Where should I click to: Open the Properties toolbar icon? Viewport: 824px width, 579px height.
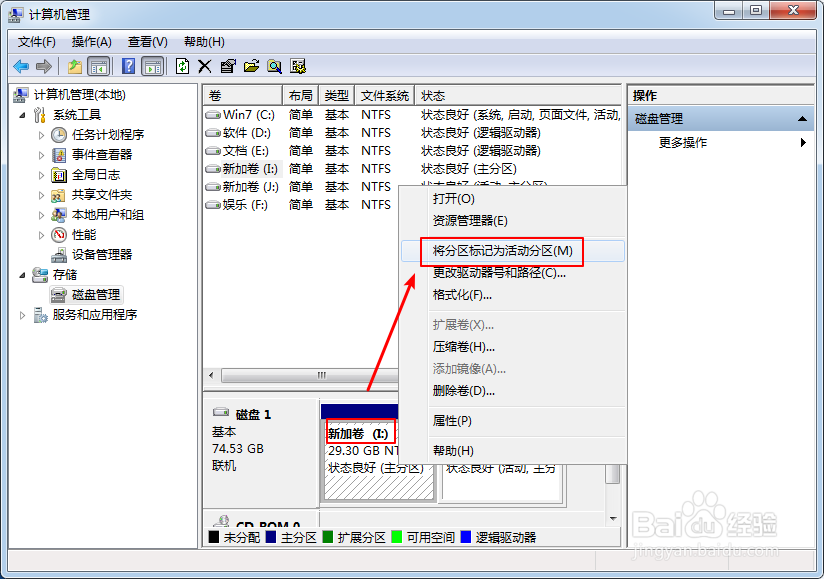pyautogui.click(x=227, y=66)
